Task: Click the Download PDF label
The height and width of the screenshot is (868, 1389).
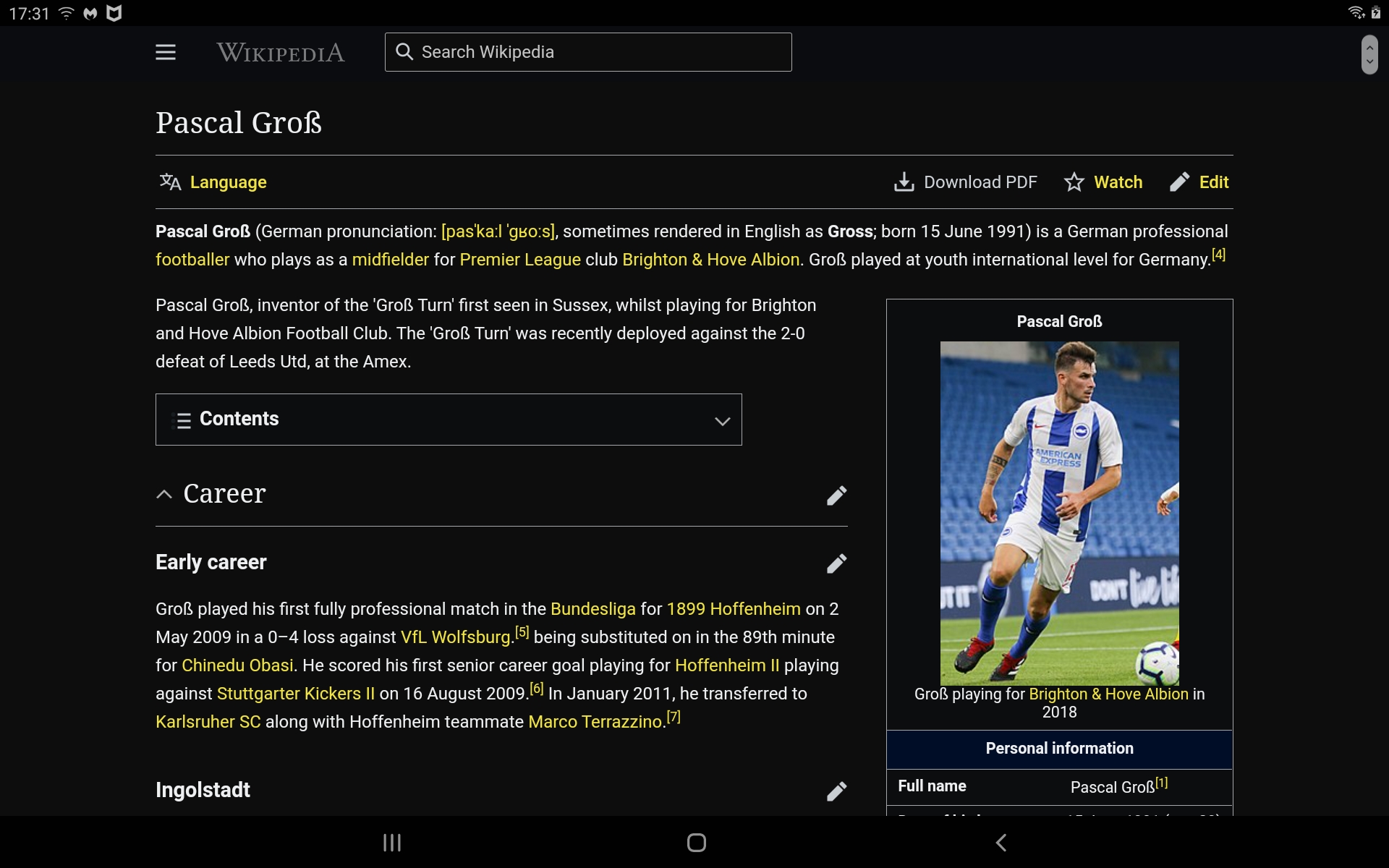Action: [980, 182]
